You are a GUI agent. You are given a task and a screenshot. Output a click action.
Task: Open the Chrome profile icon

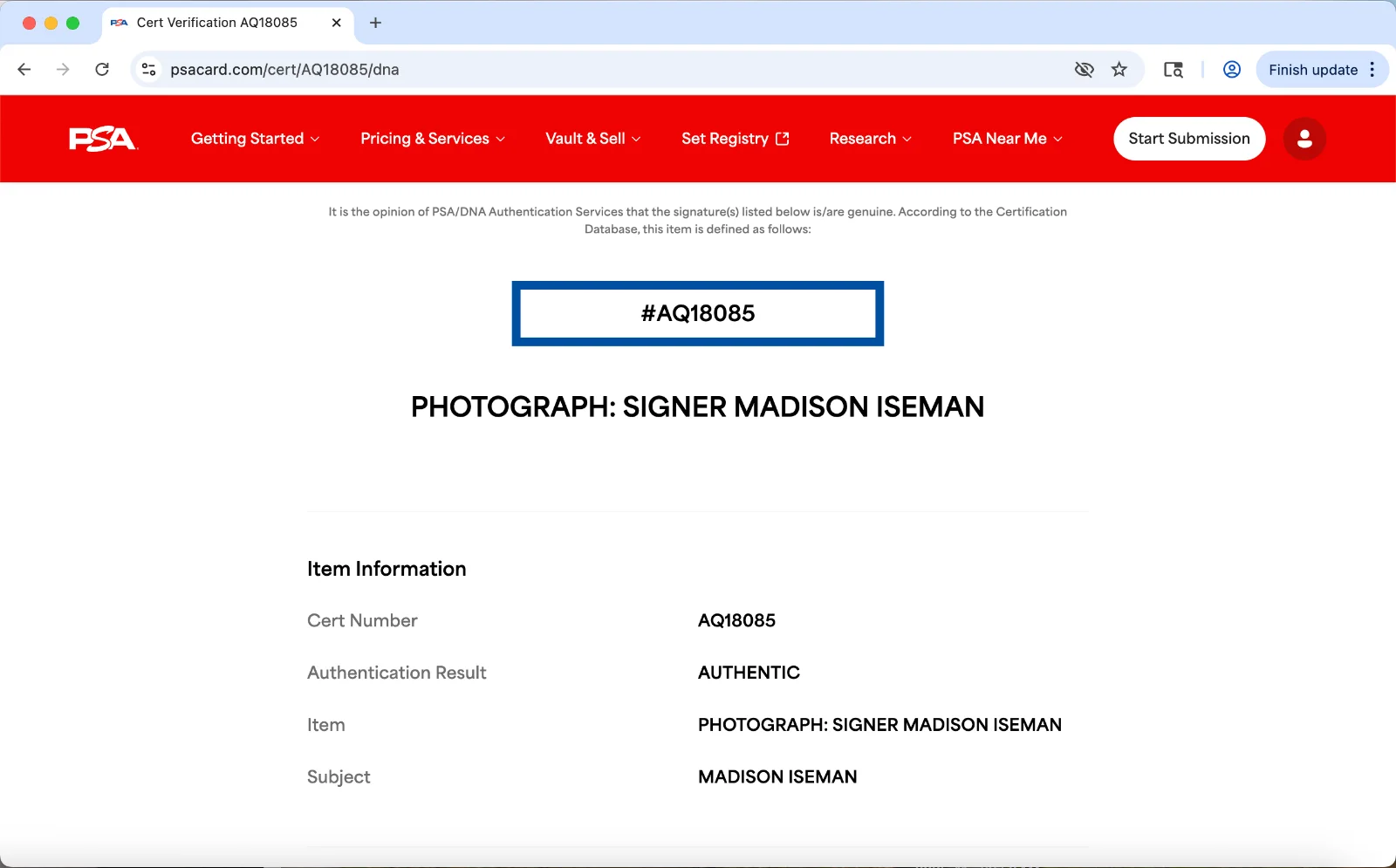pyautogui.click(x=1232, y=70)
